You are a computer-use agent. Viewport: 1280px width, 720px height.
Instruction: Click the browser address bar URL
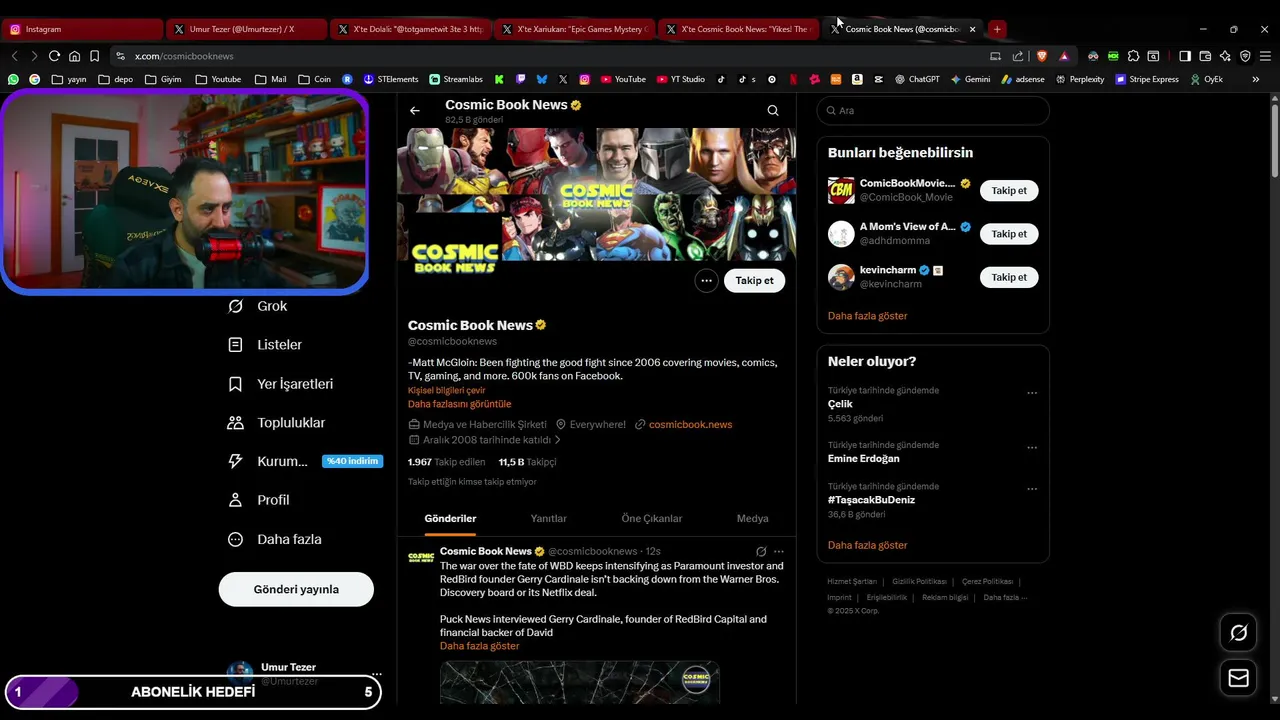pos(184,56)
